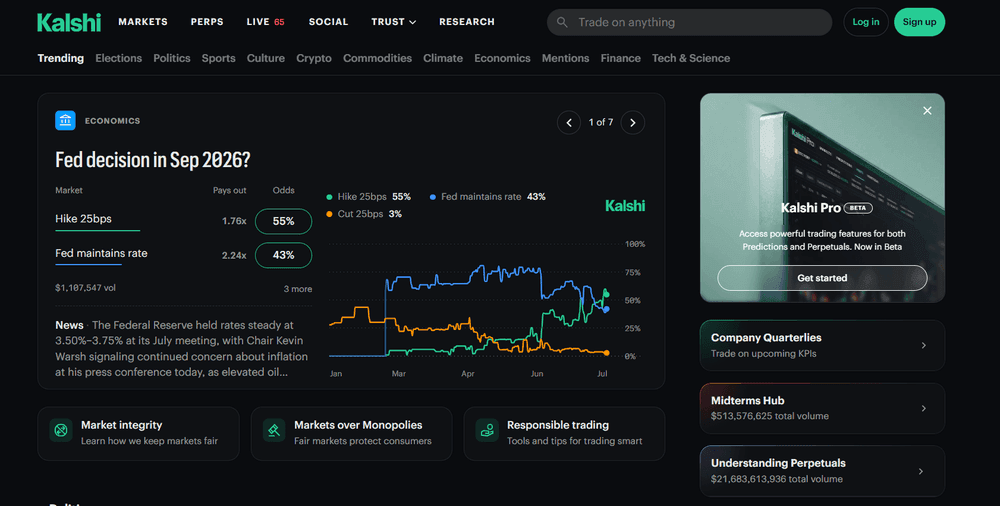
Task: Select the Mentions category tab
Action: pos(566,58)
